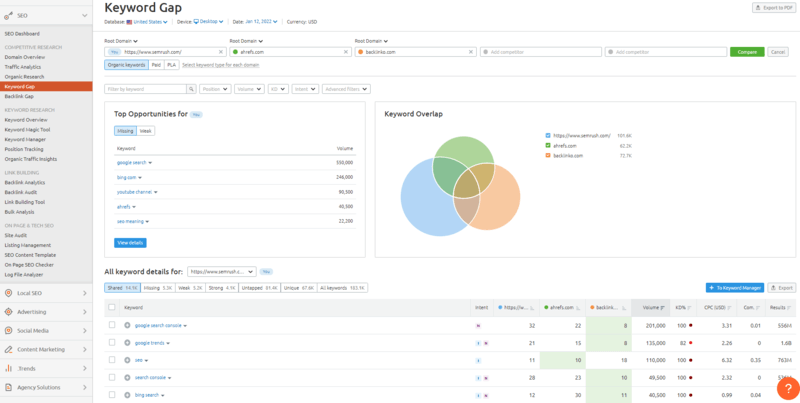Expand the Advanced filters dropdown
800x403 pixels.
tap(344, 89)
